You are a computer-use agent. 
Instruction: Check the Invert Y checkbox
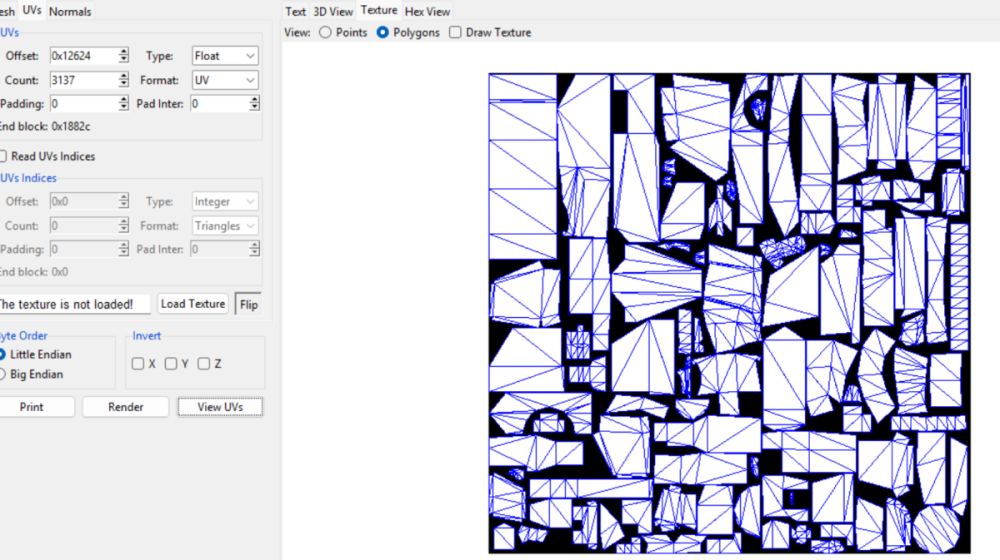(x=171, y=364)
